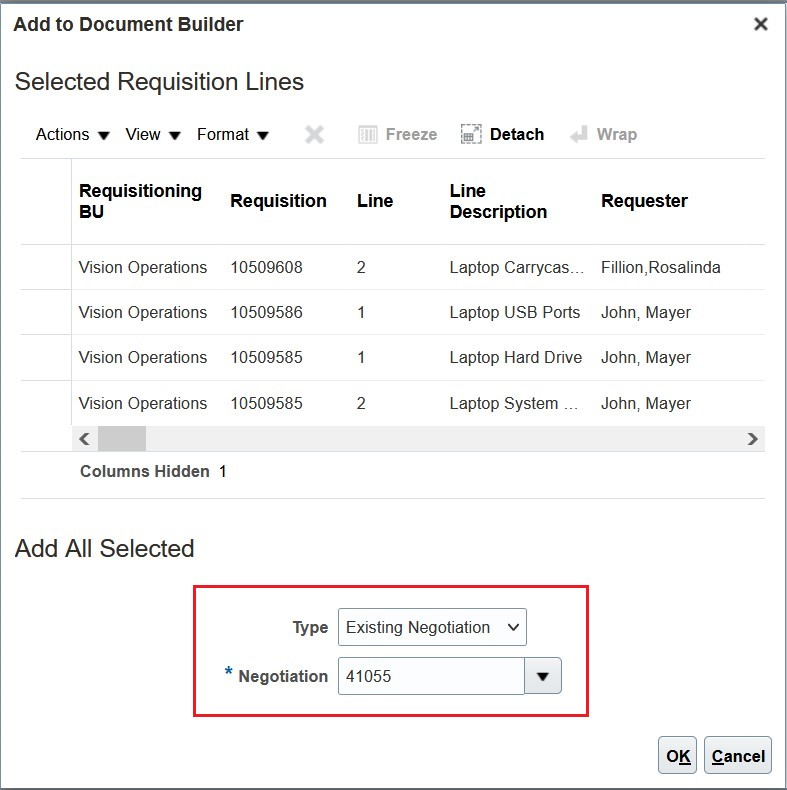The image size is (787, 790).
Task: Select the row for requisition 10509608
Action: tap(266, 267)
